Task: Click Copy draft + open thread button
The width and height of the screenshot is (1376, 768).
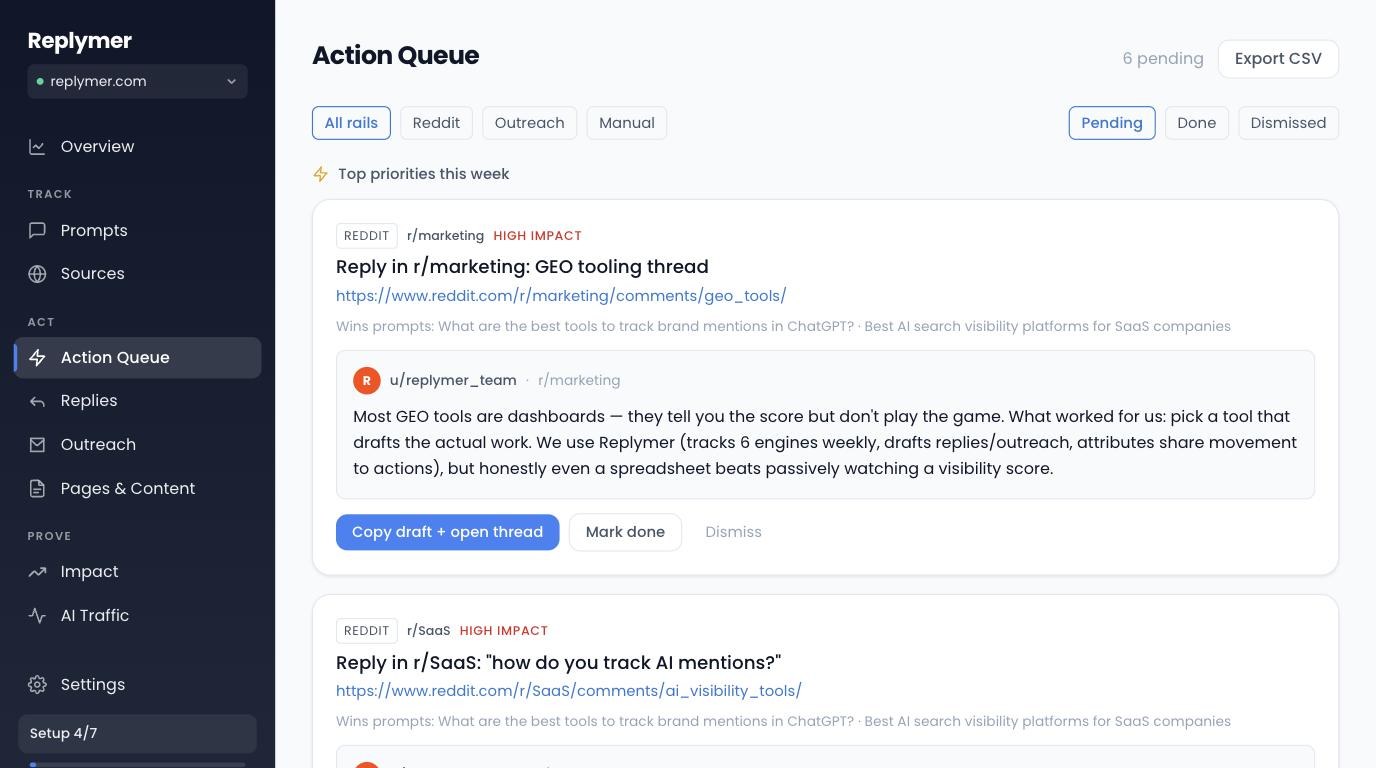Action: [x=447, y=532]
